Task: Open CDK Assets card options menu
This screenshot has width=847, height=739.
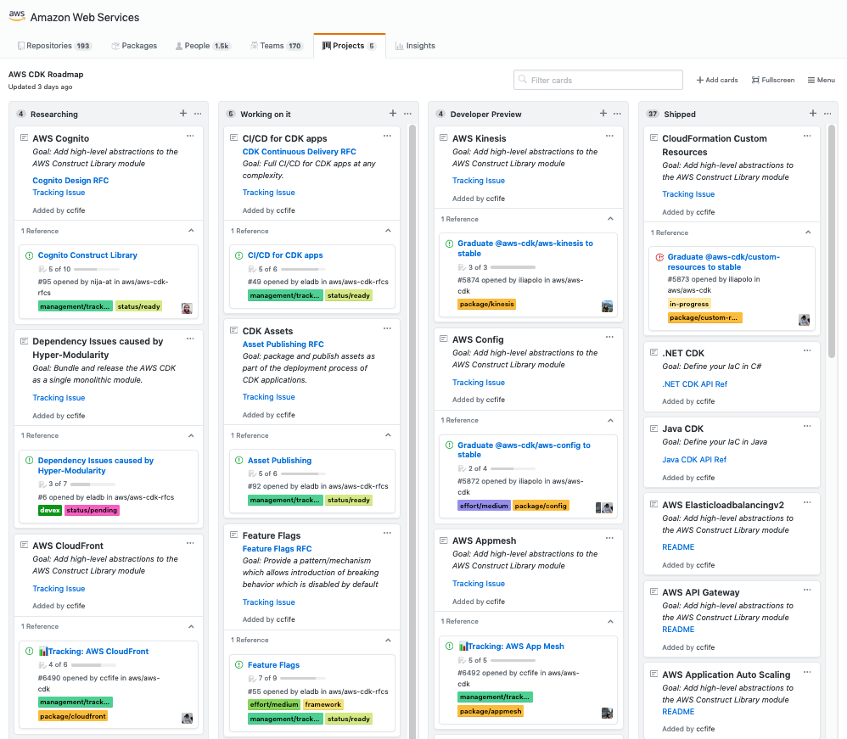Action: click(387, 328)
